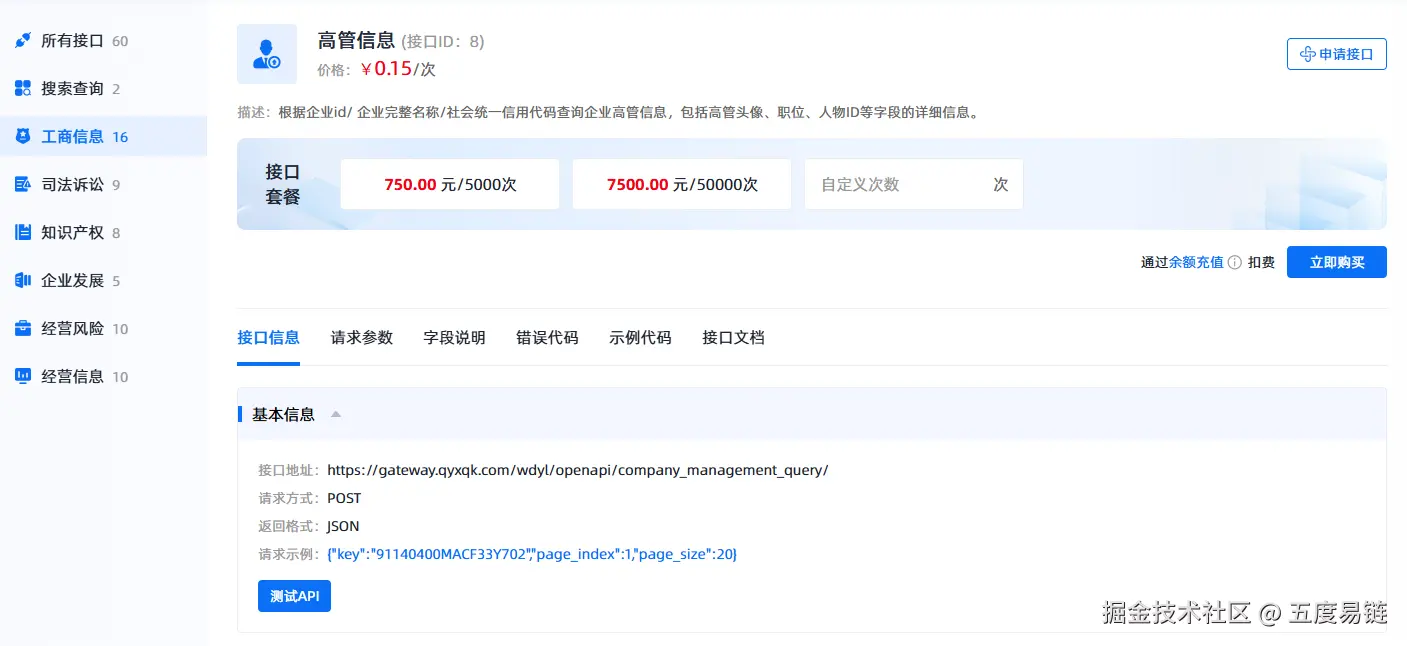
Task: Open 搜索查询 category in sidebar
Action: [103, 89]
